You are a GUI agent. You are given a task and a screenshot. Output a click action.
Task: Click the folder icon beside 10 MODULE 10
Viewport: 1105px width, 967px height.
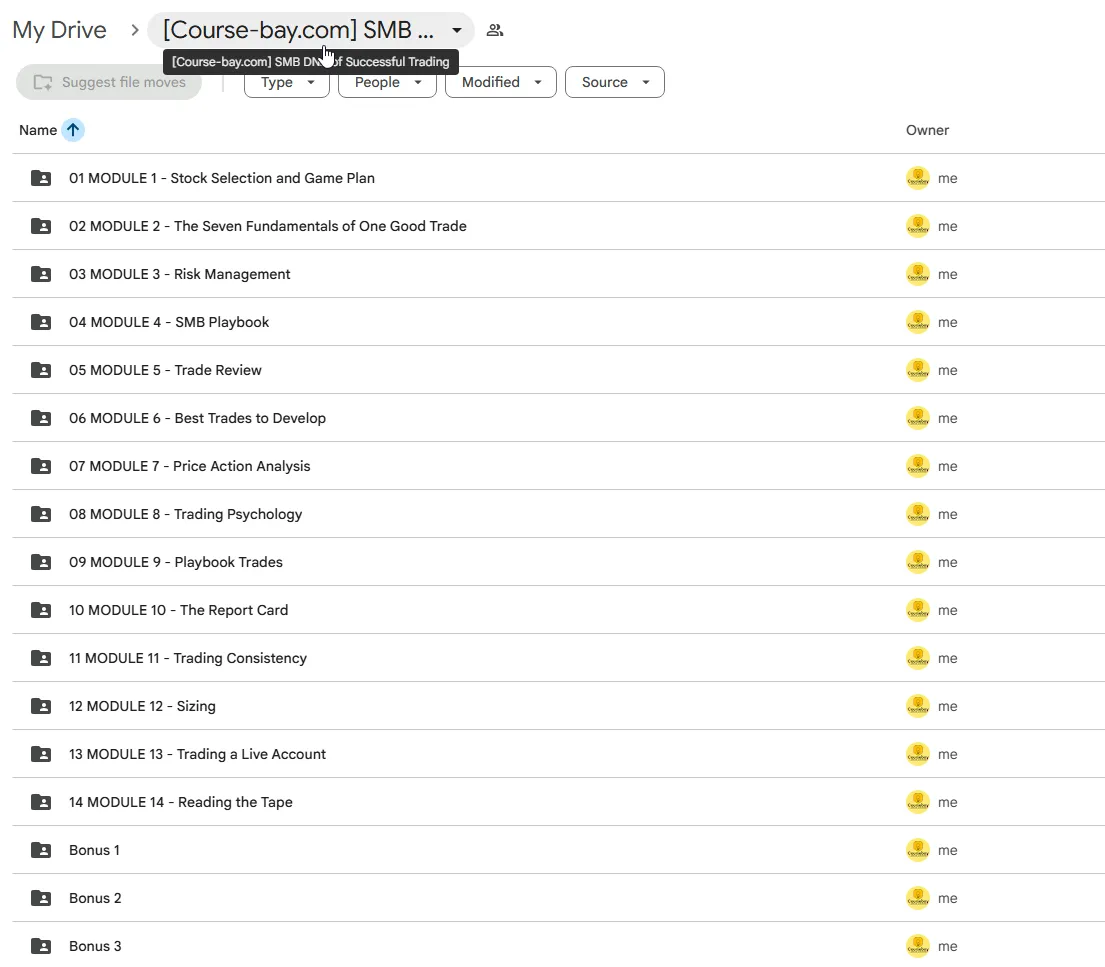click(41, 610)
